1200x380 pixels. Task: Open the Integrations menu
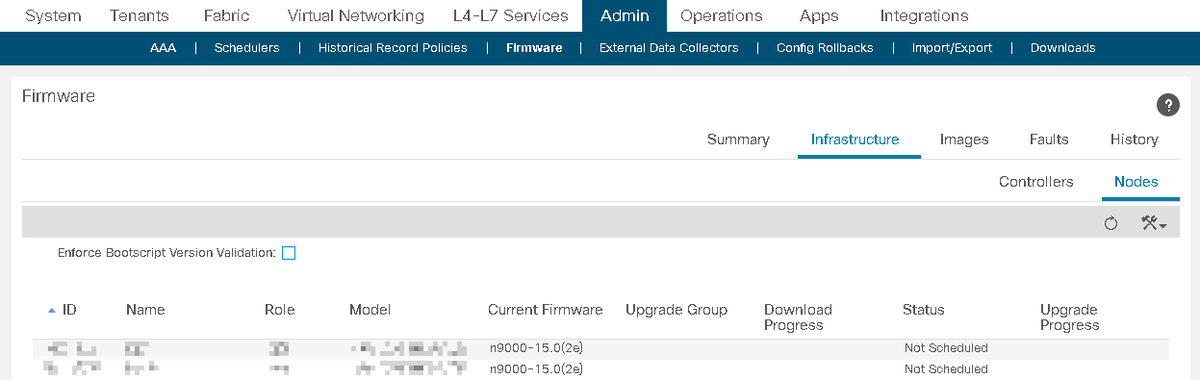pos(924,16)
